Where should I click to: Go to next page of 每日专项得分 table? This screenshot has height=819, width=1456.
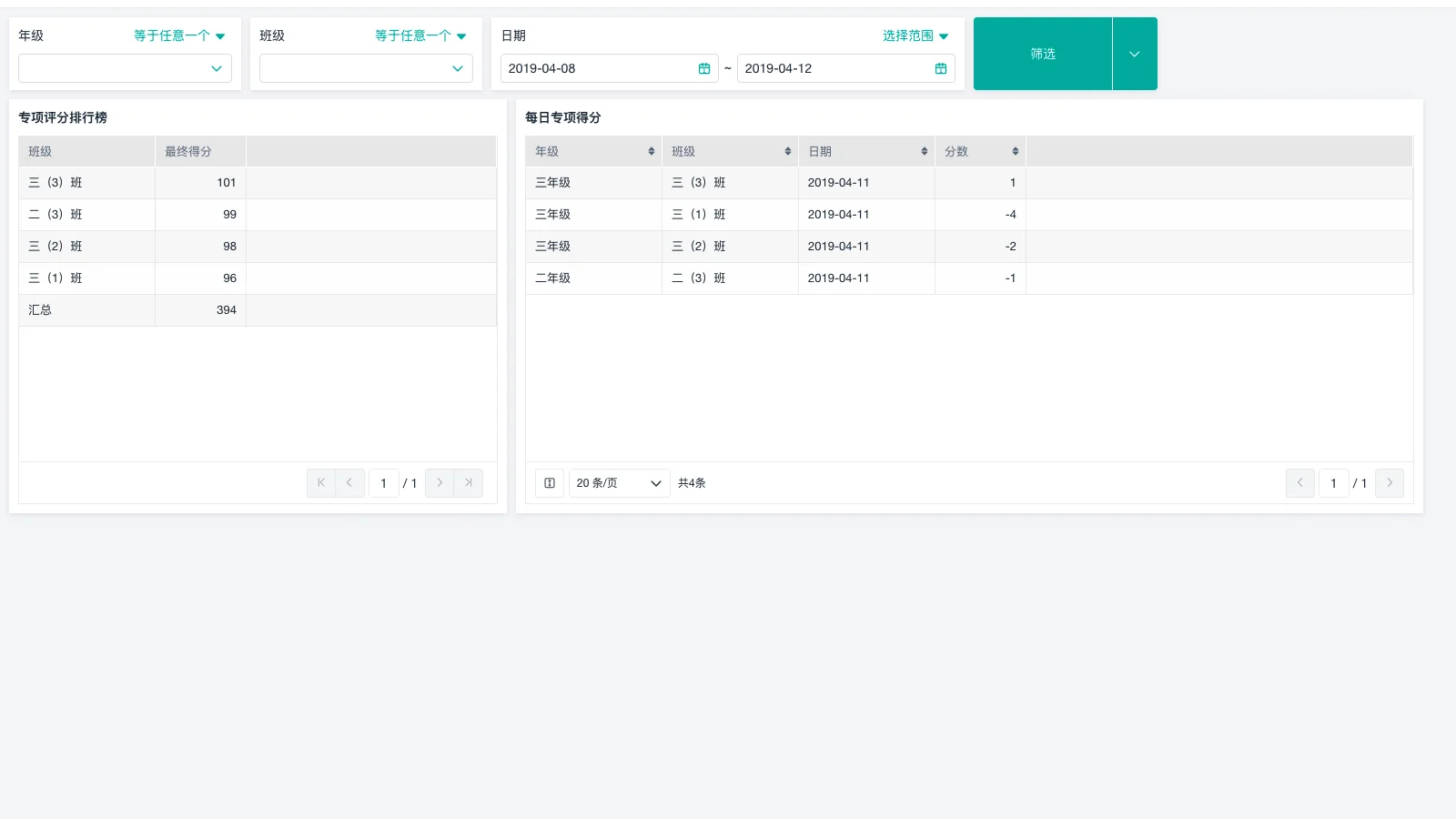point(1390,483)
